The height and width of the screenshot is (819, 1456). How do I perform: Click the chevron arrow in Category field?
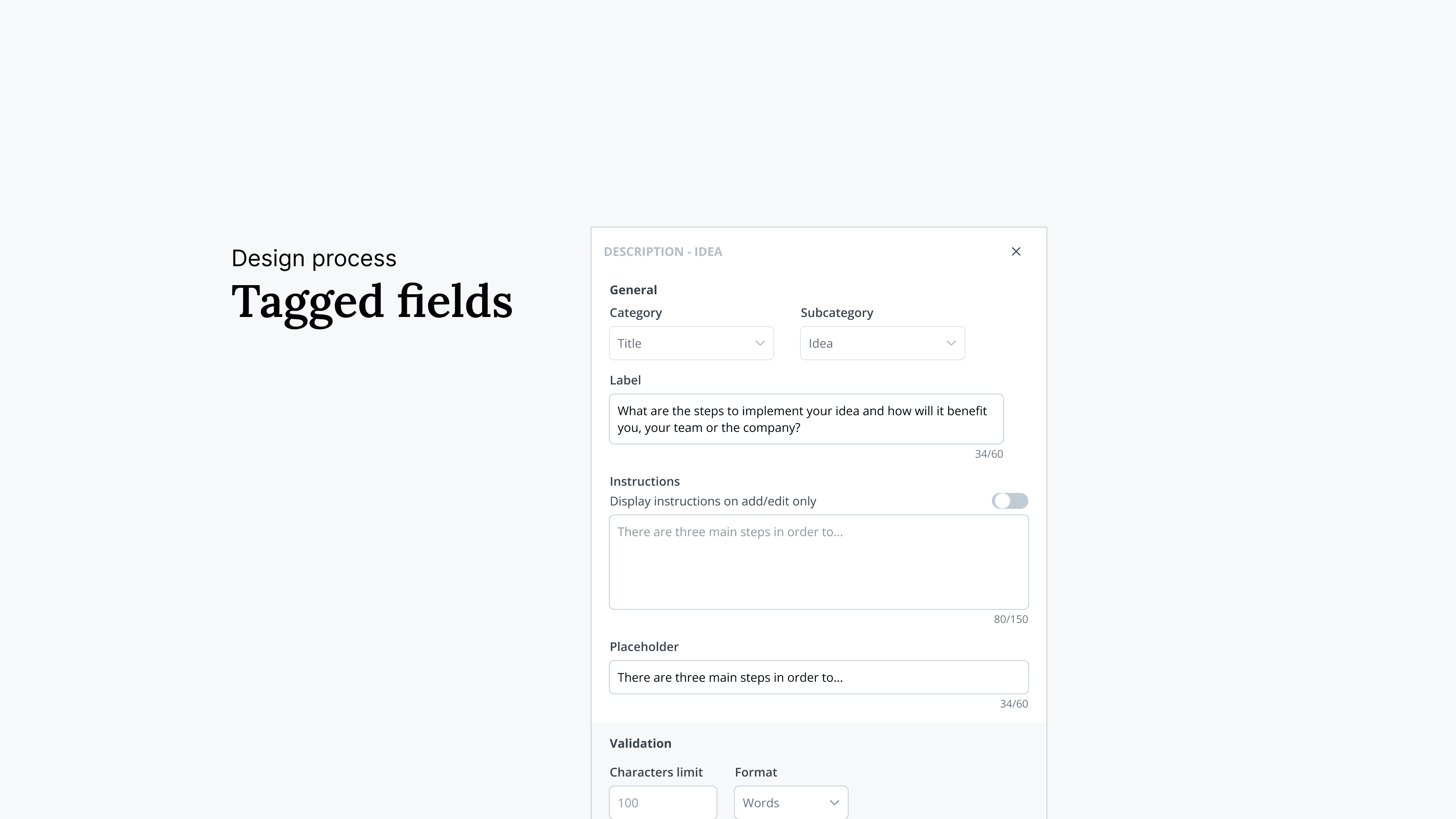[x=759, y=343]
